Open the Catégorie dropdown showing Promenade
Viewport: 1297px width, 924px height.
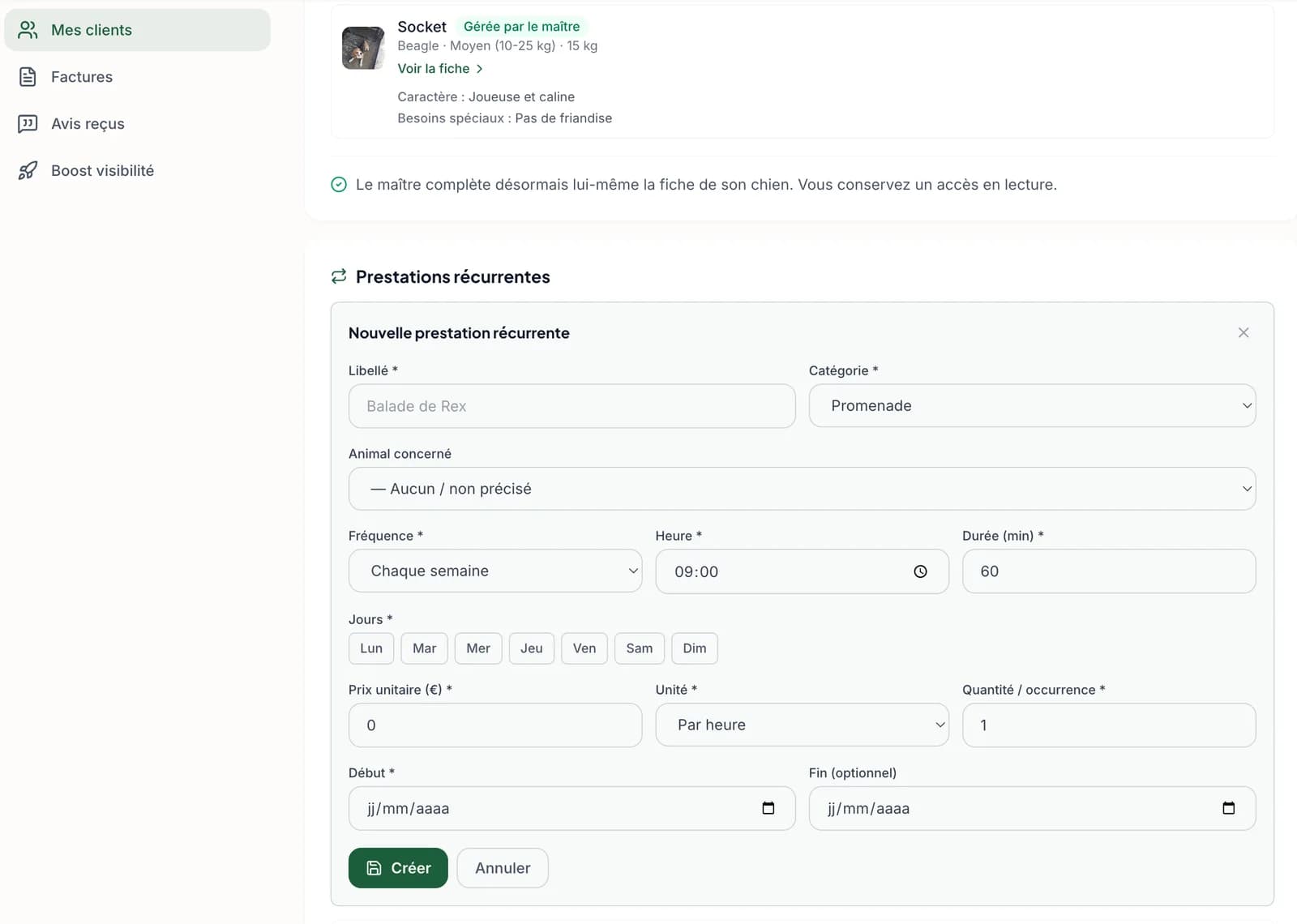(x=1032, y=406)
